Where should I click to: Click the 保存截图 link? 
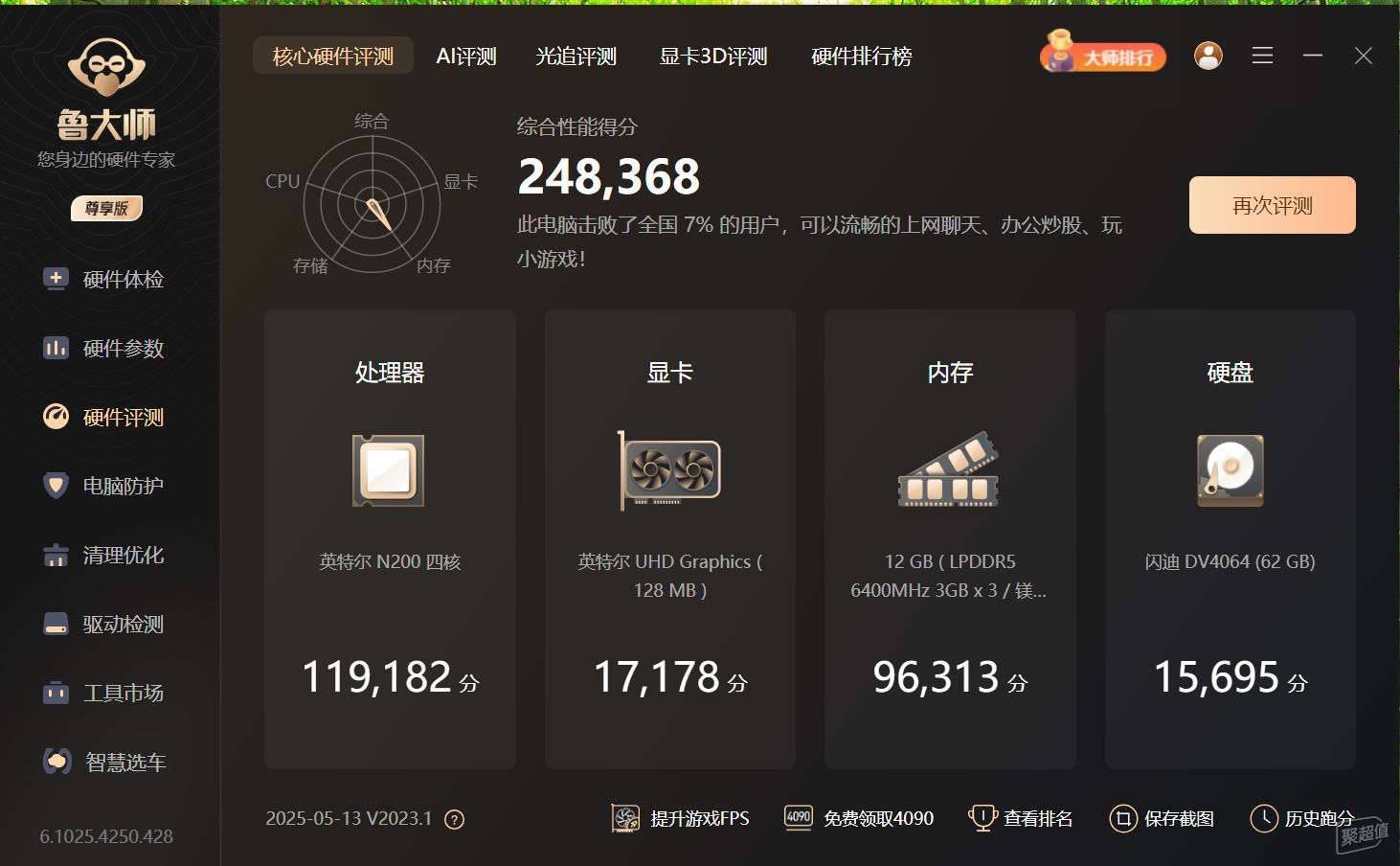[1179, 819]
